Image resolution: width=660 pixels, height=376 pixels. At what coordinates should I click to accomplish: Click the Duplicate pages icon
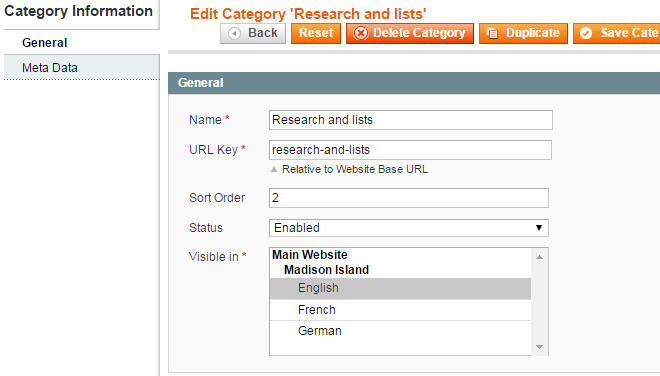tap(492, 33)
